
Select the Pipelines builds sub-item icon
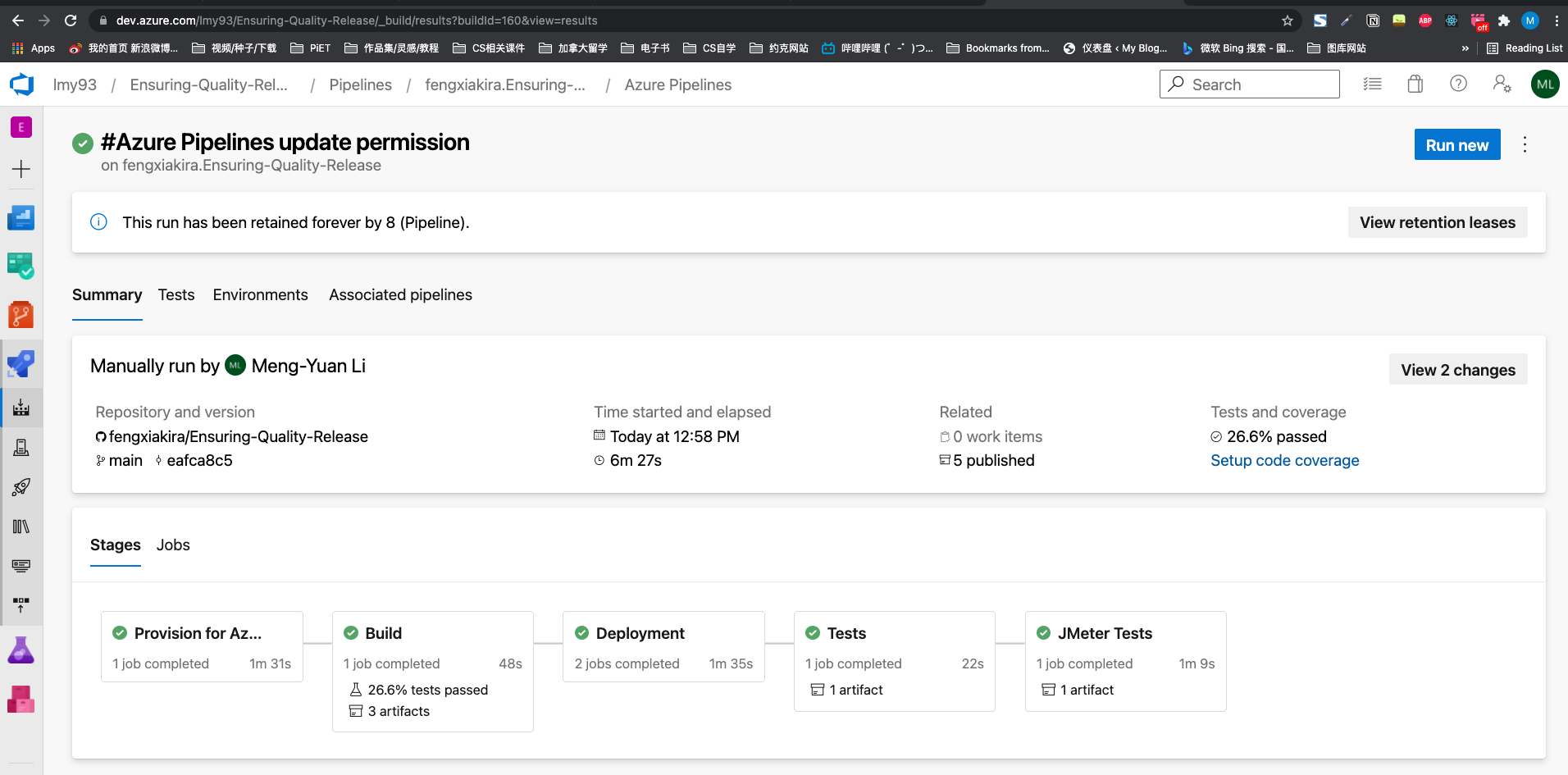(21, 408)
